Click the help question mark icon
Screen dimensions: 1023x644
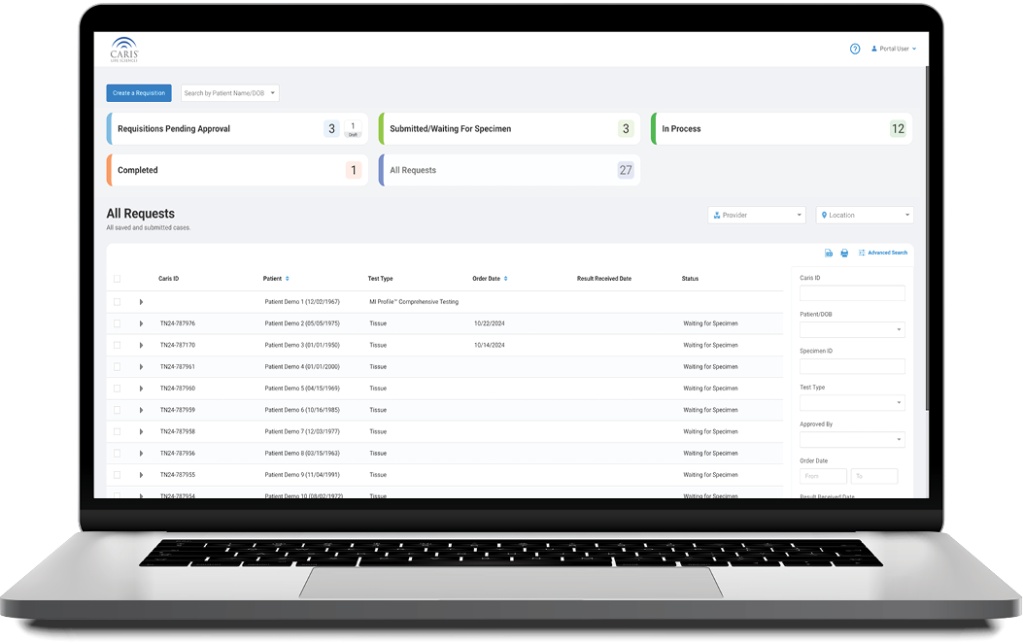pyautogui.click(x=855, y=49)
